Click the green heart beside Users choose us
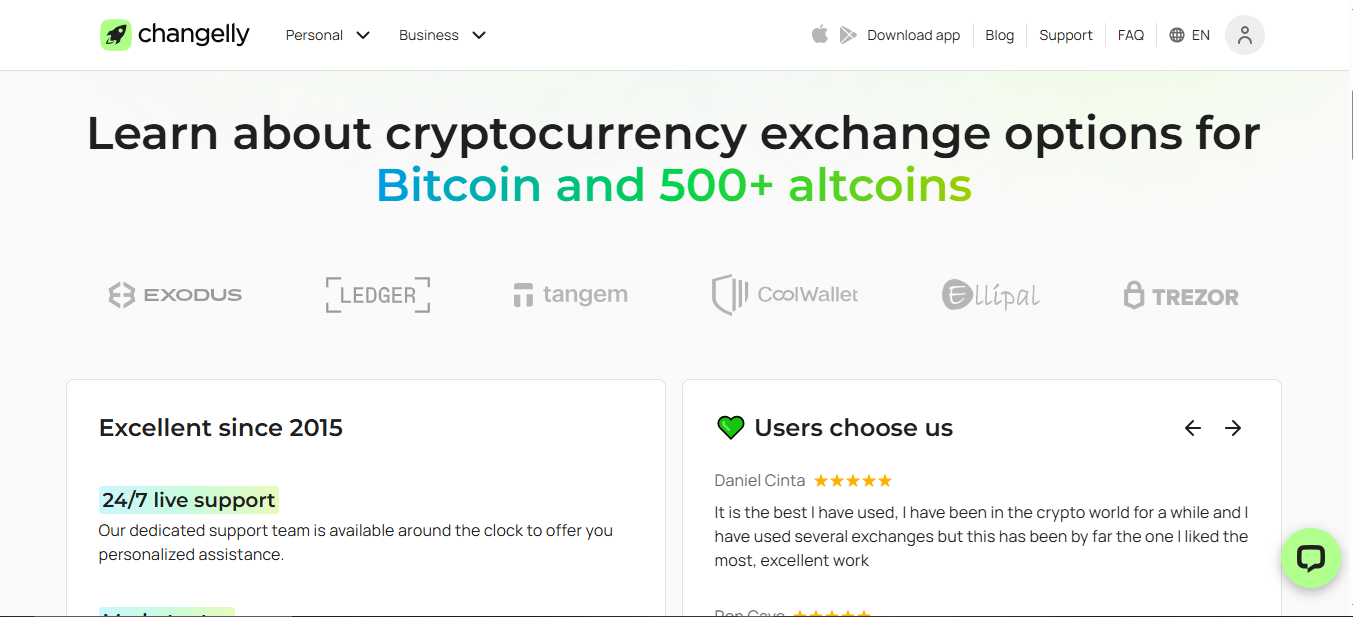This screenshot has height=617, width=1353. click(730, 427)
